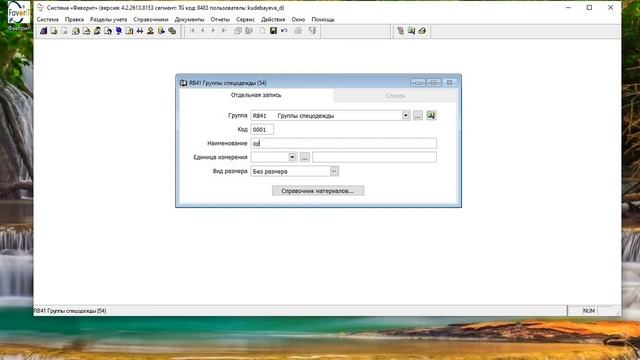The width and height of the screenshot is (640, 360).
Task: Click the building icon at toolbar start
Action: tap(43, 31)
